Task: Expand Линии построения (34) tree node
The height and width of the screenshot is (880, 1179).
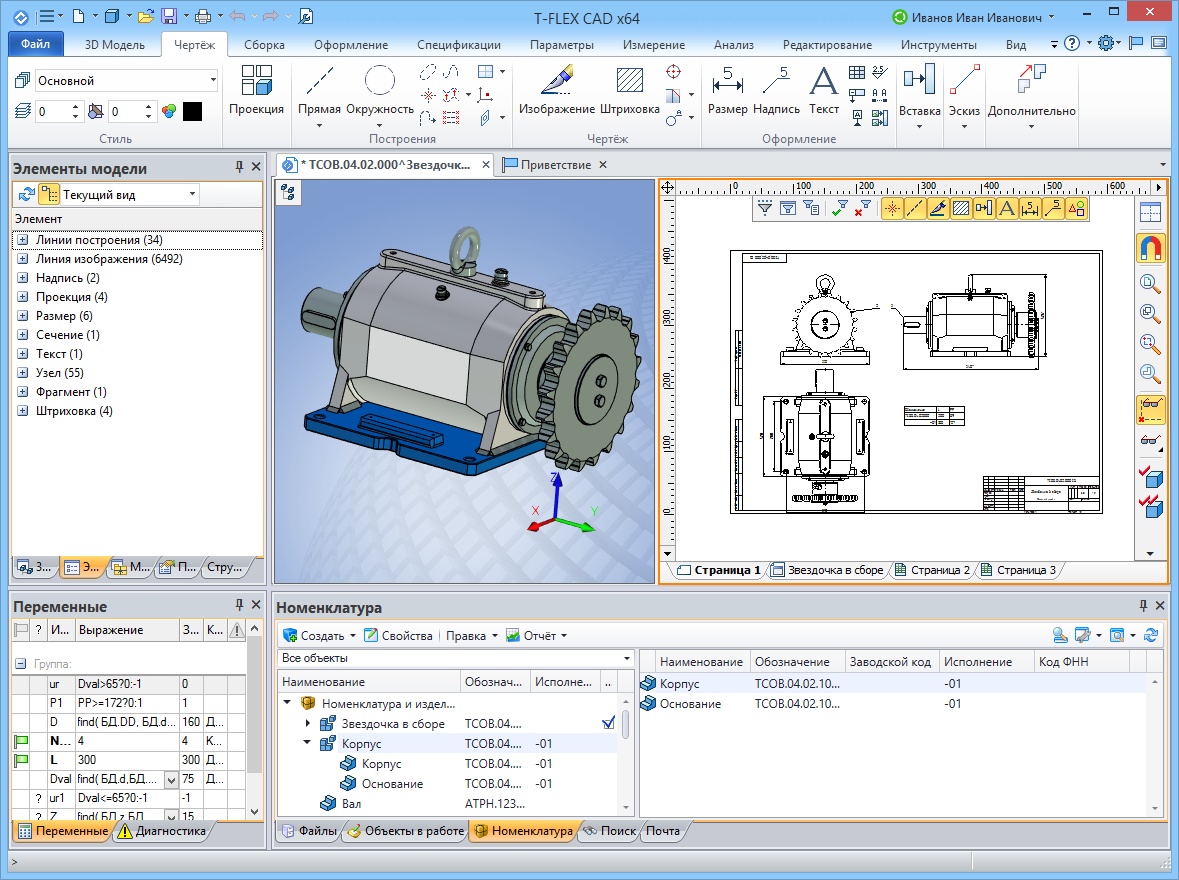Action: point(23,240)
